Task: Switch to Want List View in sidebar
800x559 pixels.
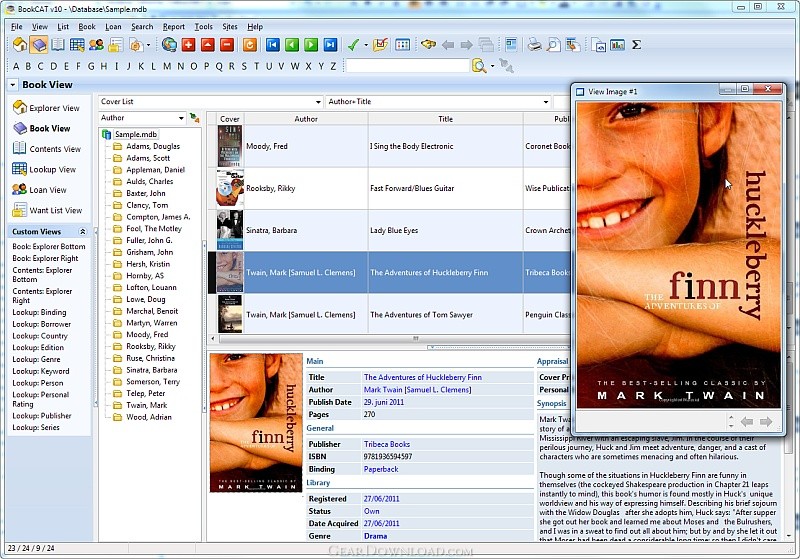Action: 47,210
